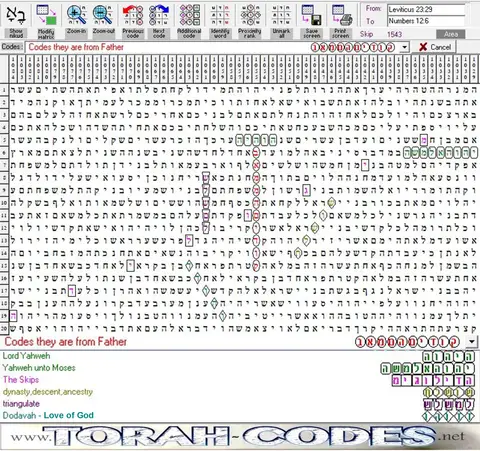
Task: Click the Identify word label button
Action: click(220, 33)
